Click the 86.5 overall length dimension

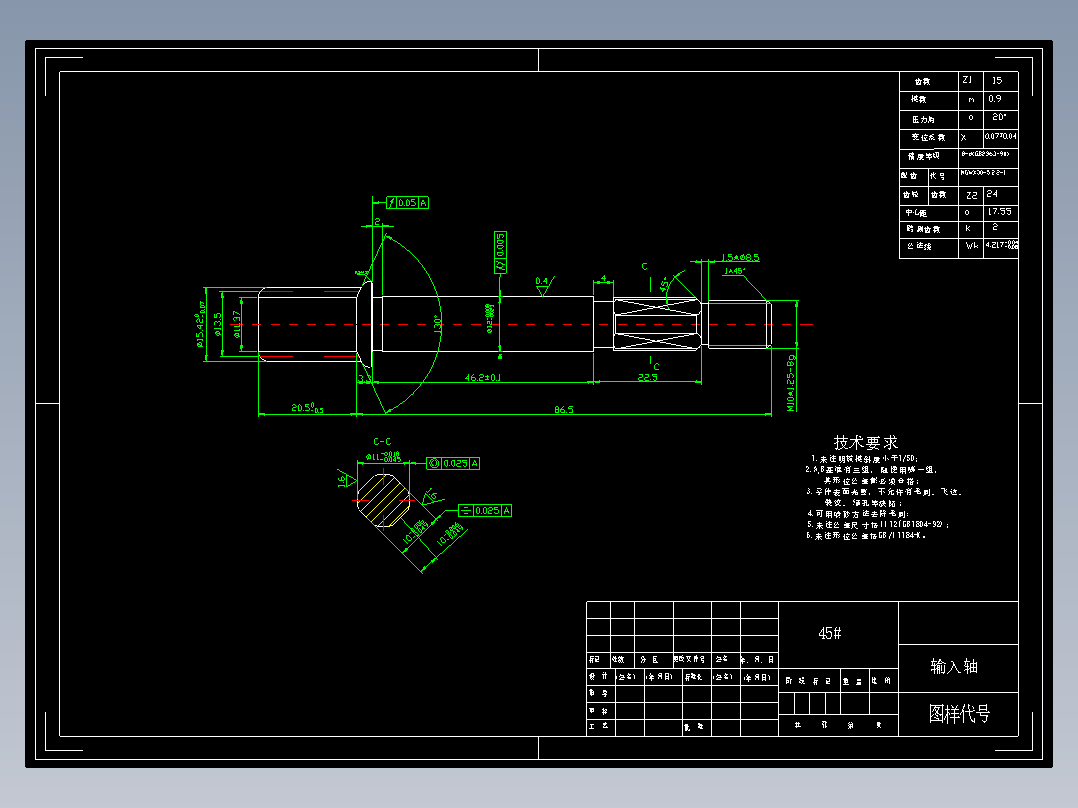564,409
